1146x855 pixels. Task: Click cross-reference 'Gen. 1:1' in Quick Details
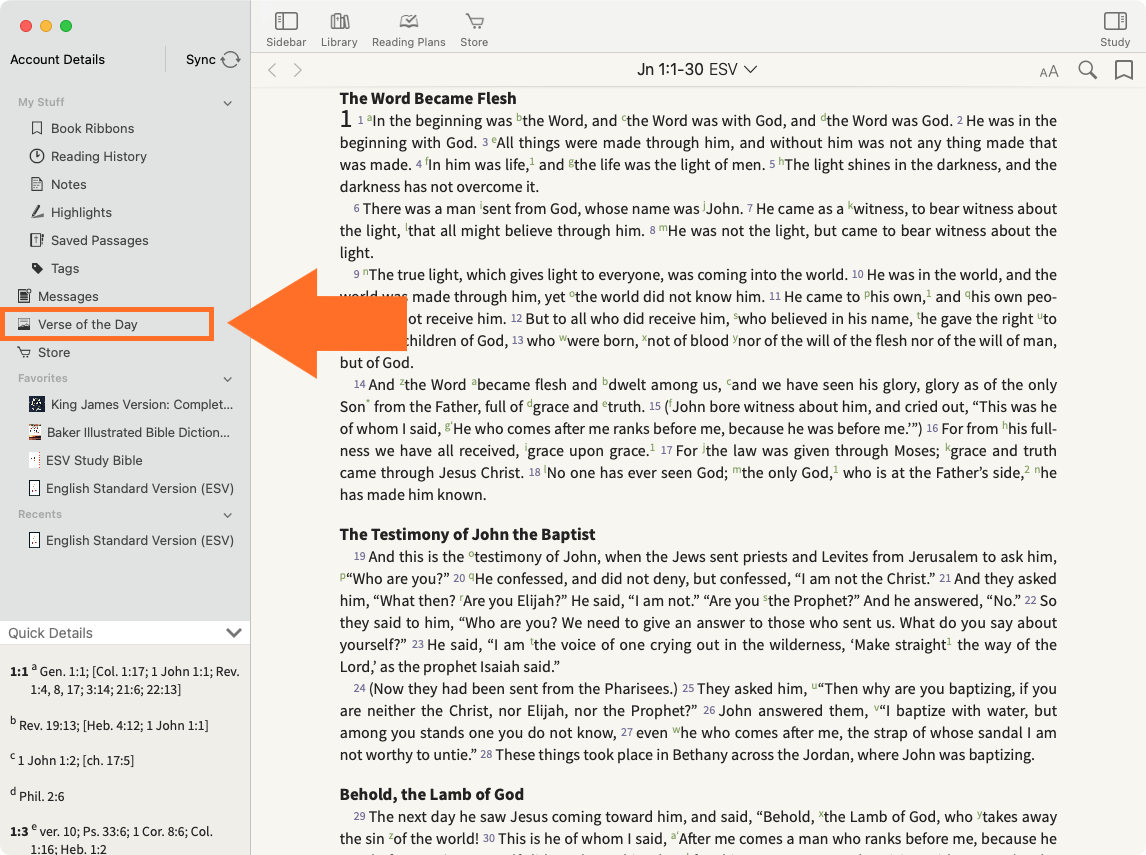click(61, 672)
